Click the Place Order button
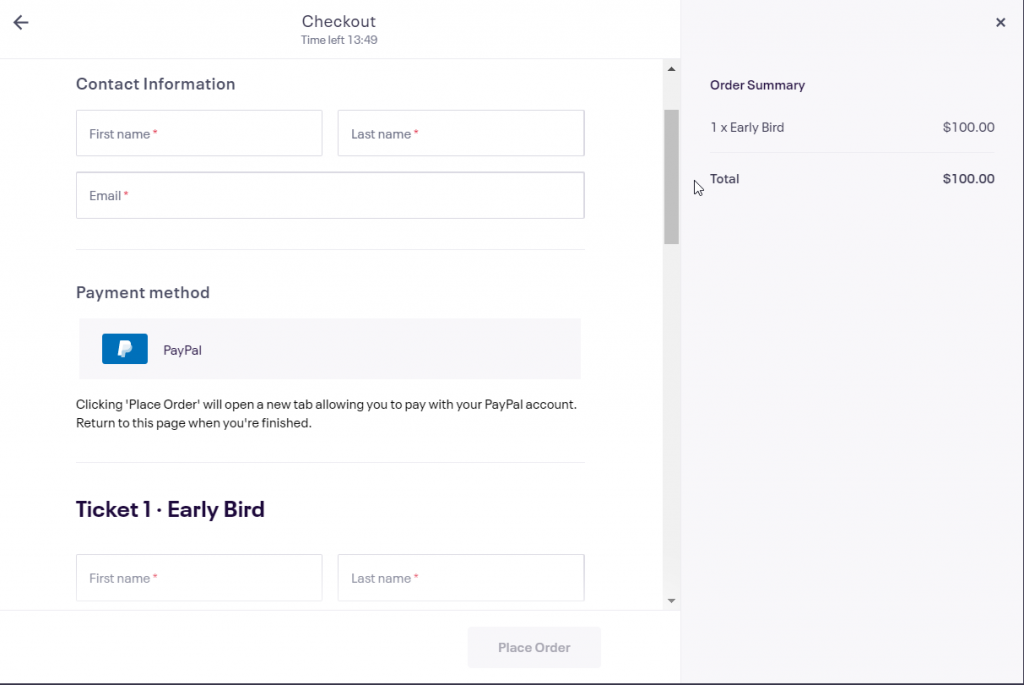Viewport: 1024px width, 685px height. coord(534,647)
